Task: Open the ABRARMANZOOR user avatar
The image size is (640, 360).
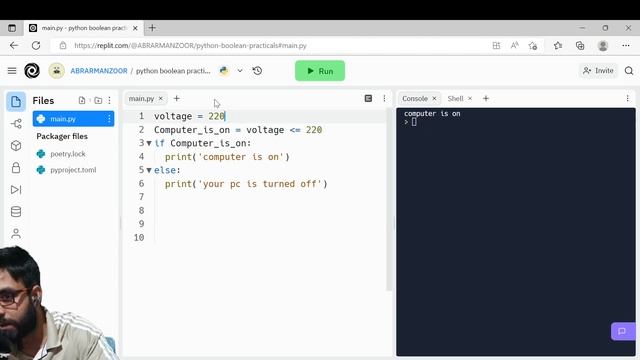Action: pyautogui.click(x=56, y=71)
